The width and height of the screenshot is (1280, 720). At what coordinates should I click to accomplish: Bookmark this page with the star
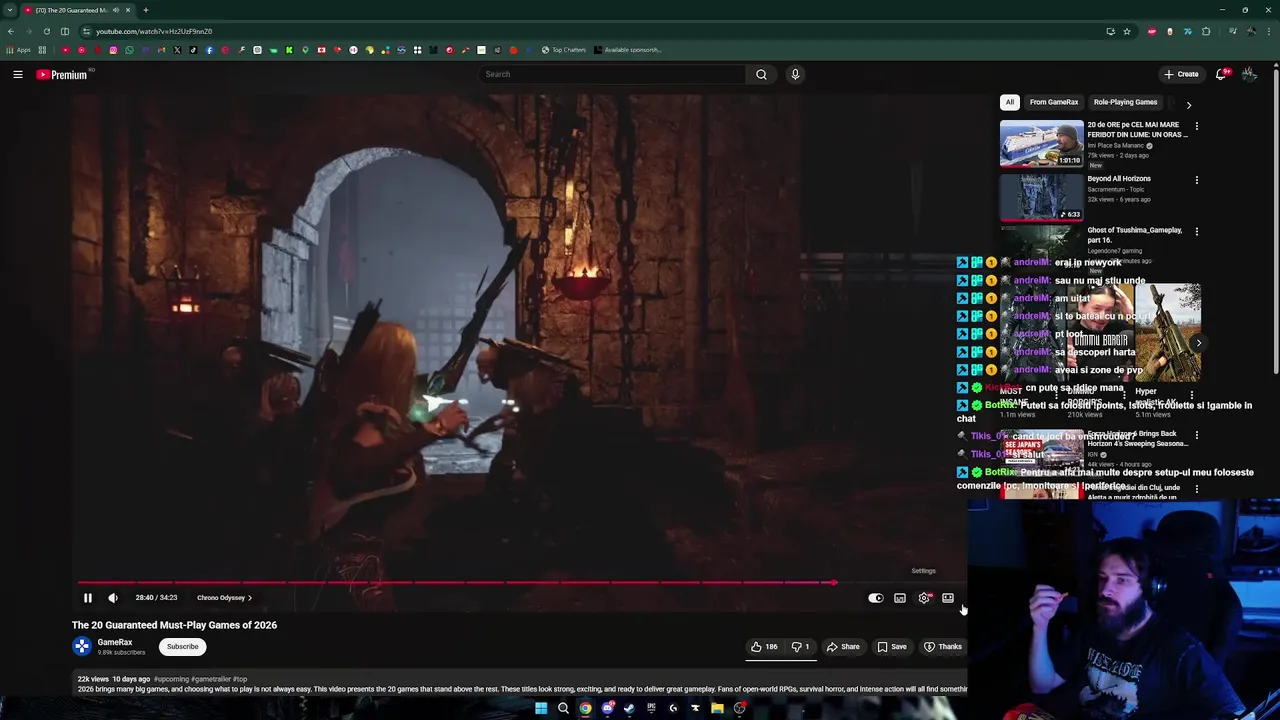pos(1127,31)
